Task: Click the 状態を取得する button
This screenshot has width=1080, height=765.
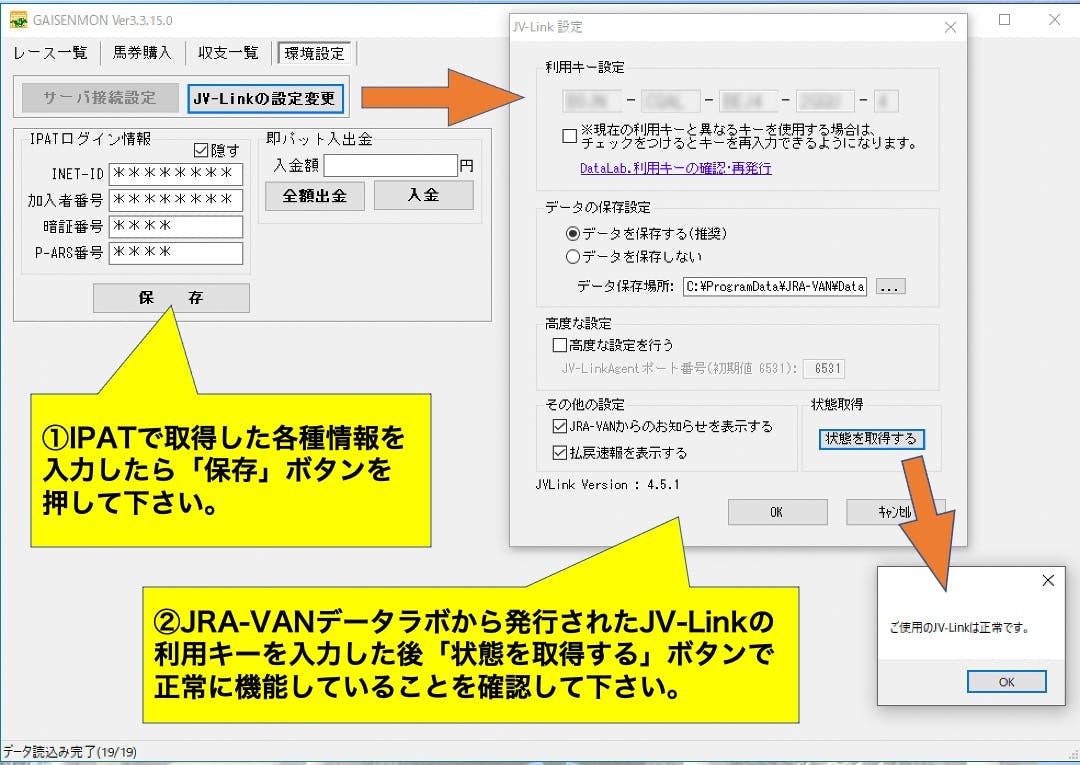Action: pos(871,439)
